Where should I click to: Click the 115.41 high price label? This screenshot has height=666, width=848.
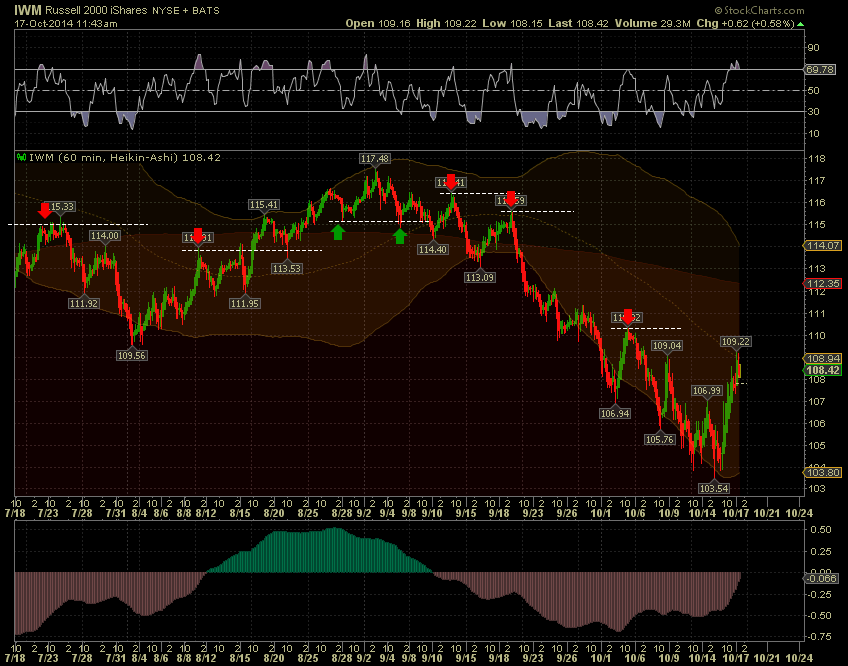[x=264, y=205]
